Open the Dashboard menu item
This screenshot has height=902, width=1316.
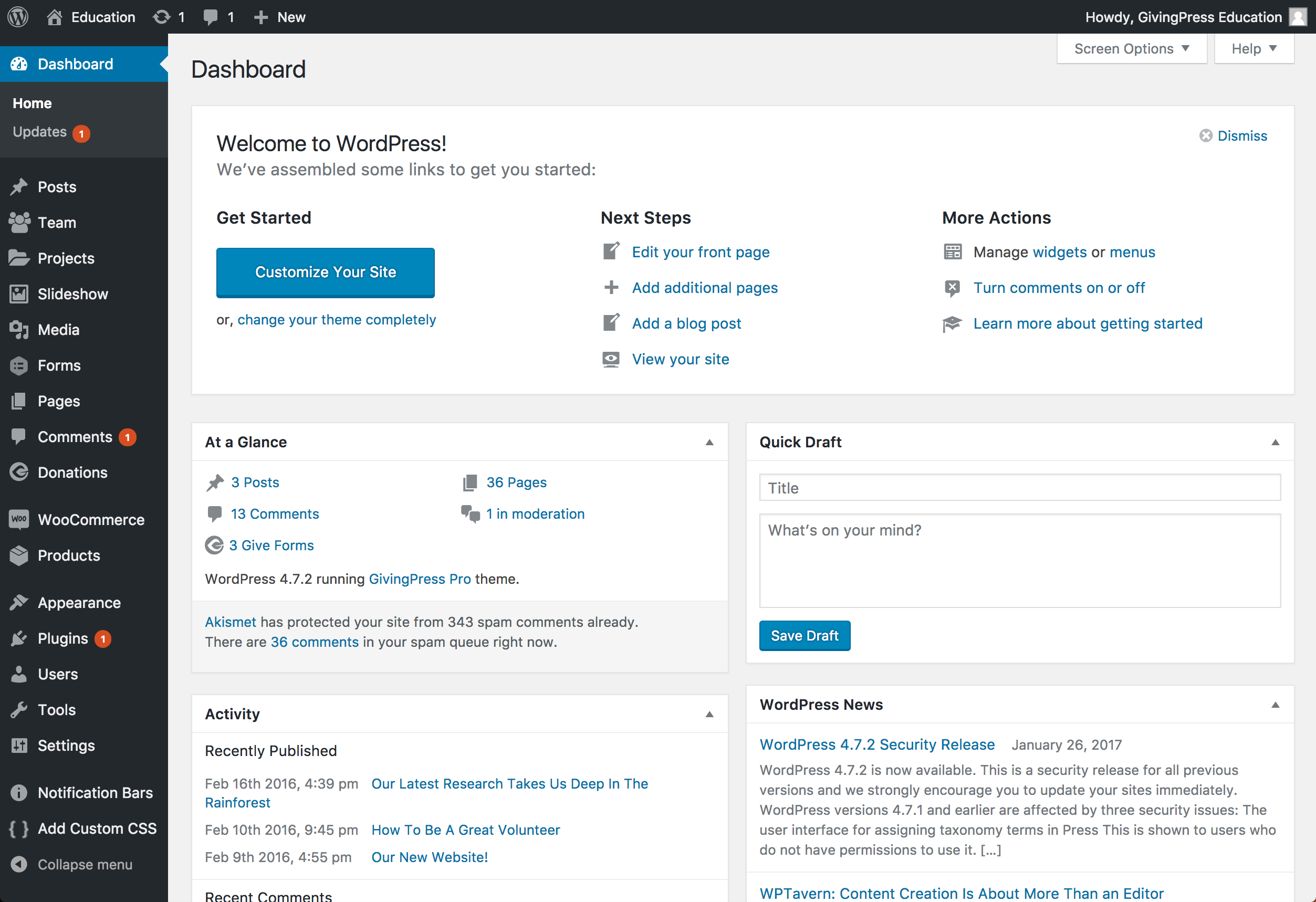pyautogui.click(x=84, y=64)
